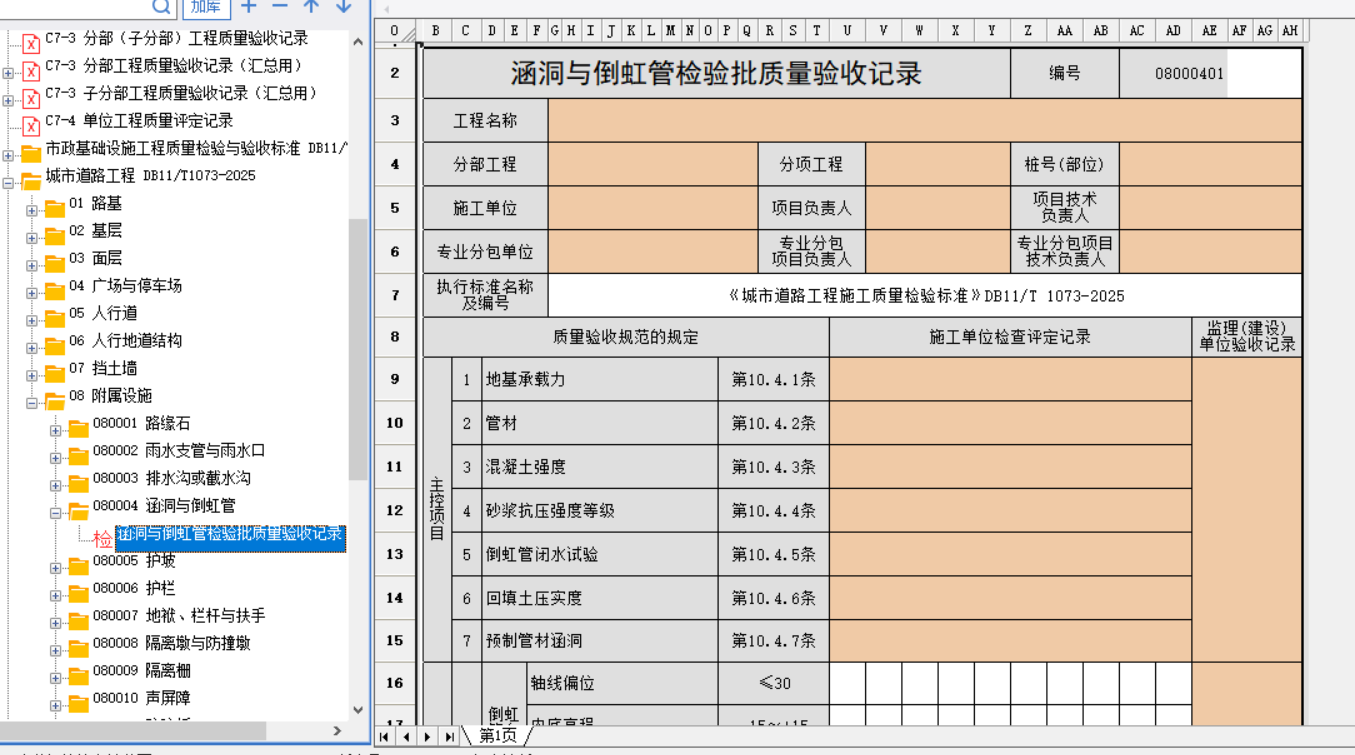Click the 080003 排水沟或截水沟 folder icon
Viewport: 1355px width, 755px height.
tap(78, 484)
